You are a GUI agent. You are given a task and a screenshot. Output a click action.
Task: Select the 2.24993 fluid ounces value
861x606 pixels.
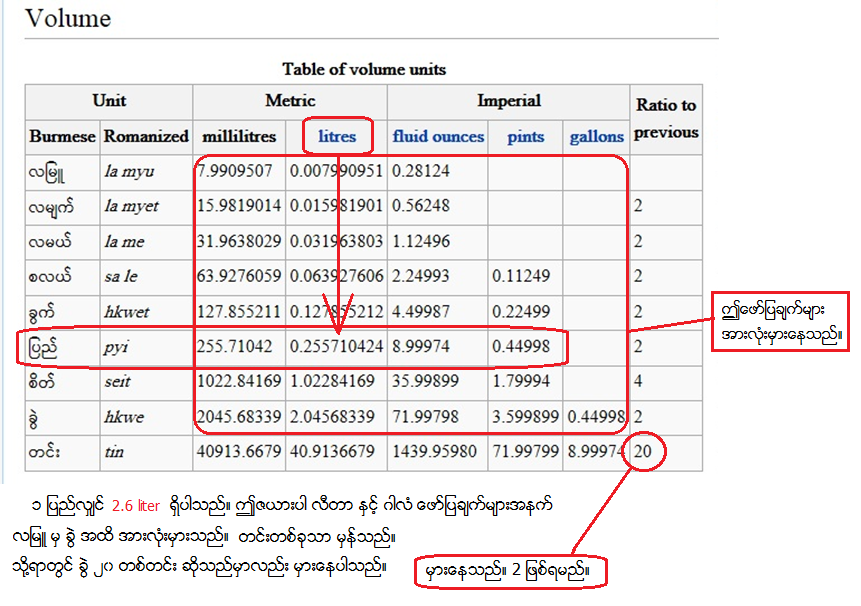coord(421,276)
